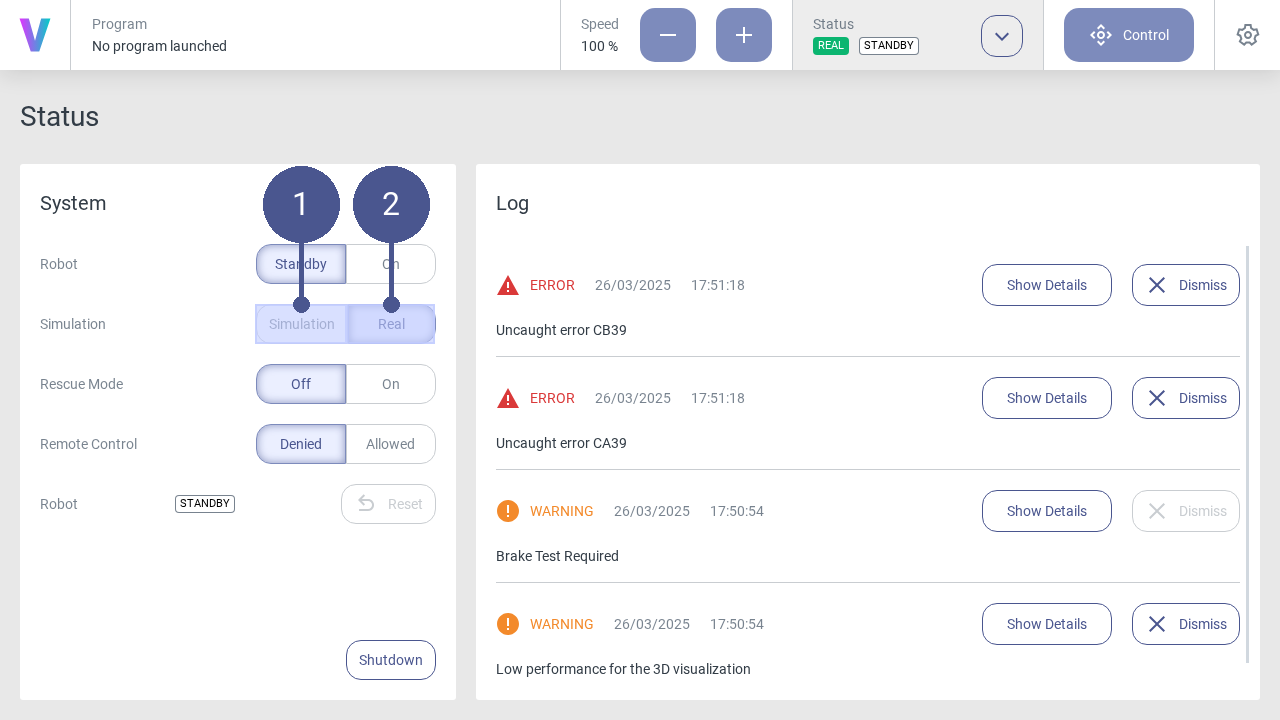Screen dimensions: 1280x720
Task: Expand the Status dropdown chevron
Action: [1002, 36]
